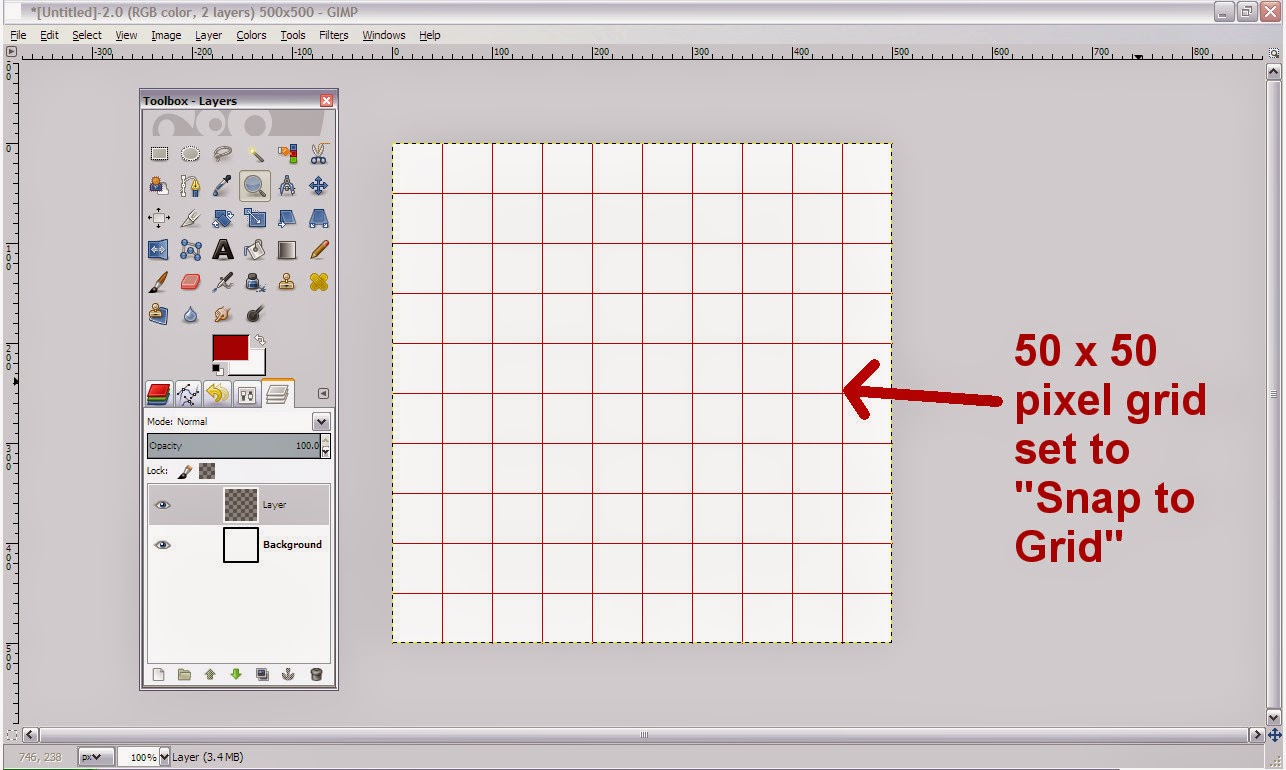The width and height of the screenshot is (1286, 770).
Task: Adjust the layer Opacity slider
Action: point(233,446)
